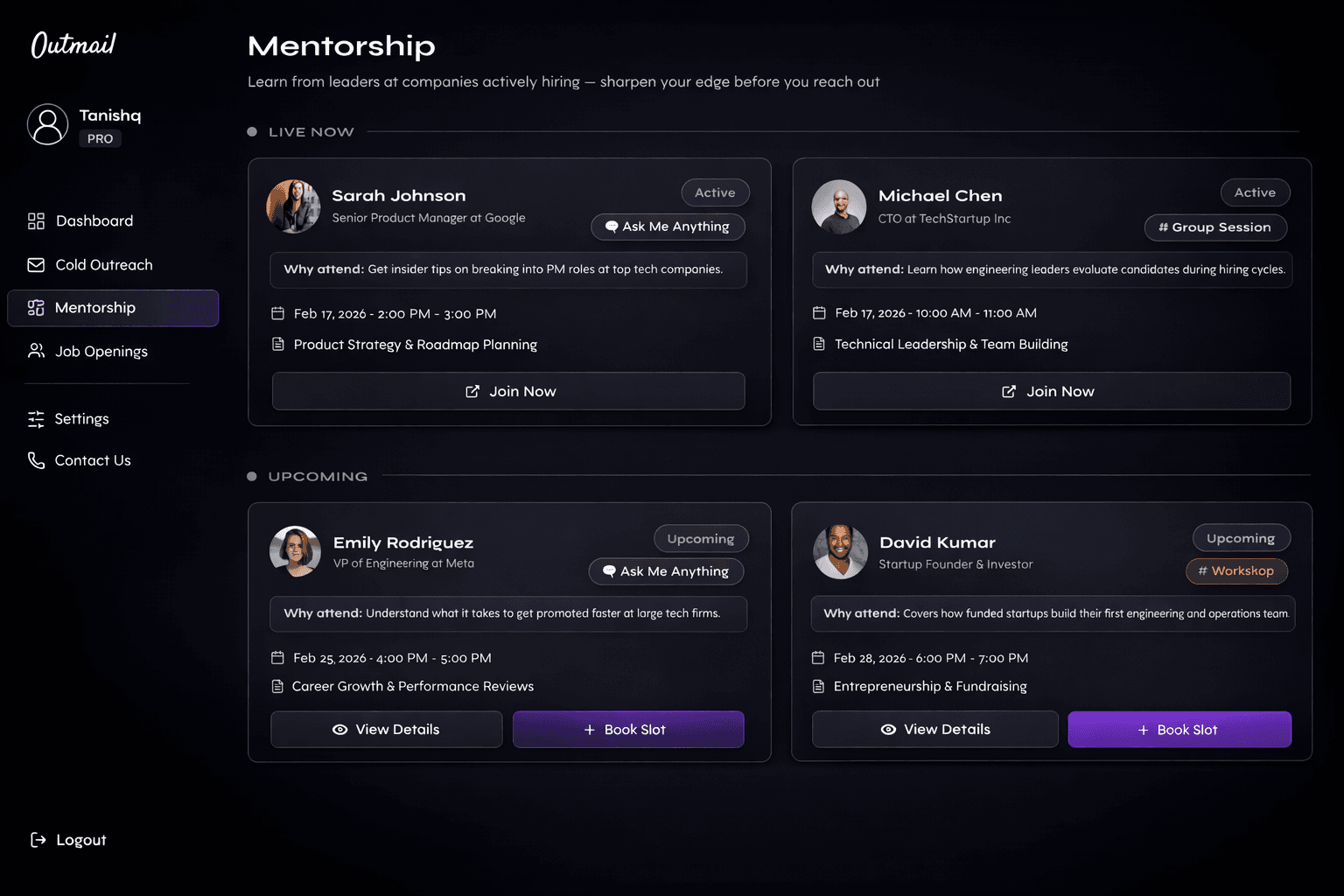Open Settings using the sliders icon
This screenshot has width=1344, height=896.
point(36,418)
